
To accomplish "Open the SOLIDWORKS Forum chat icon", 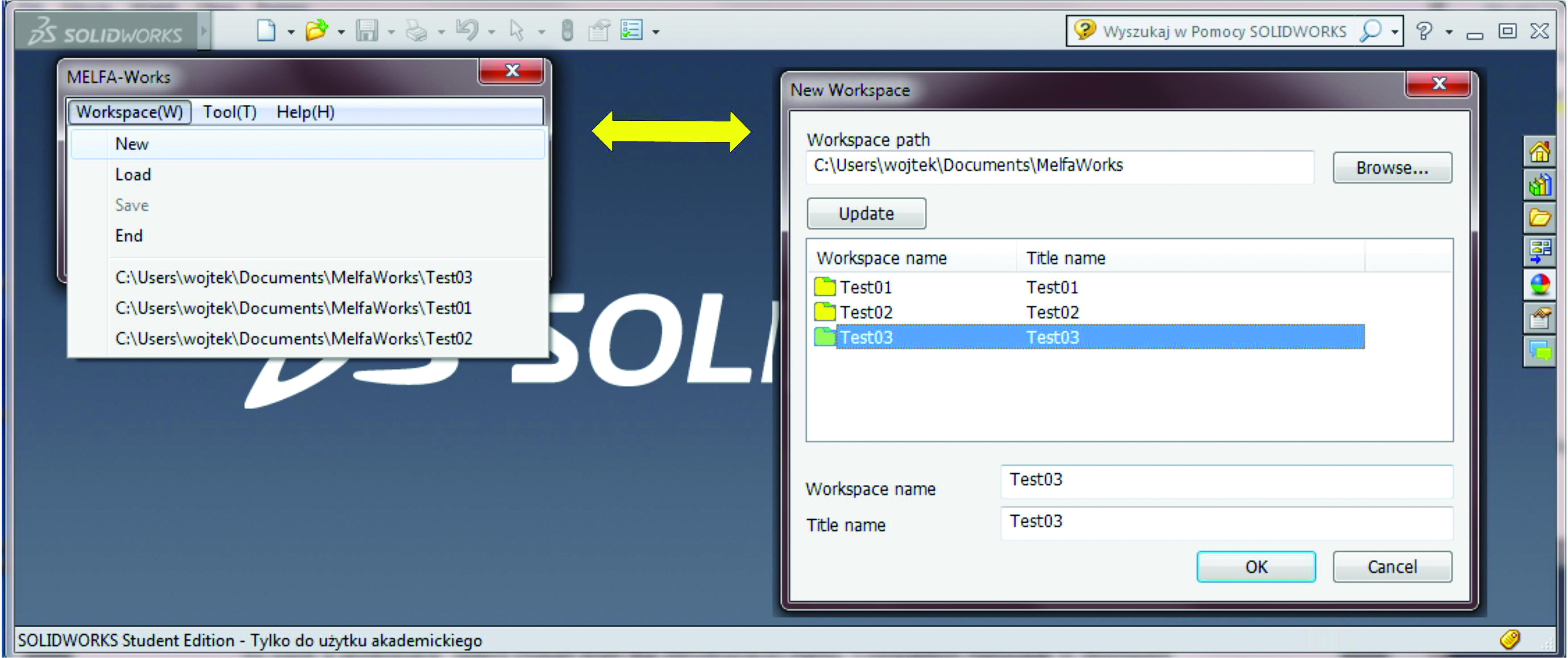I will point(1539,352).
